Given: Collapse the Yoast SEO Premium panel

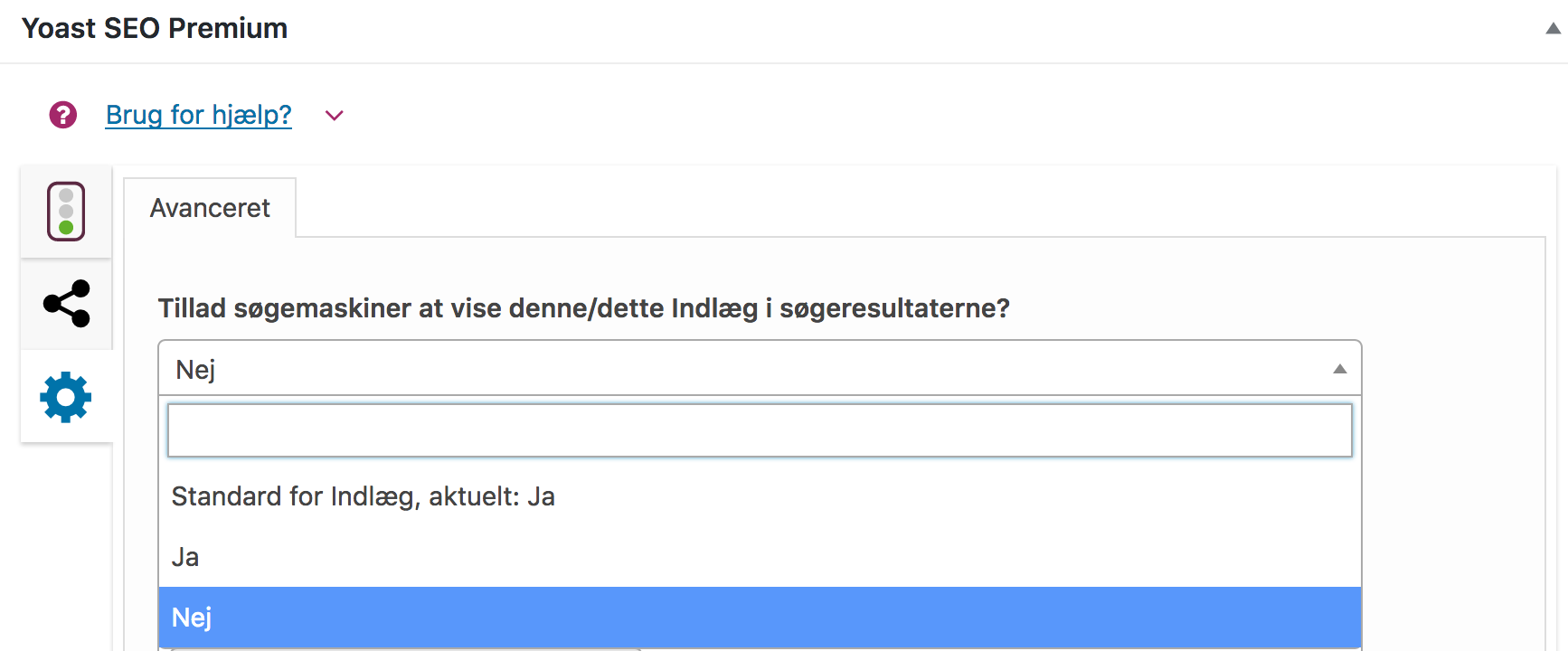Looking at the screenshot, I should pos(1553,29).
